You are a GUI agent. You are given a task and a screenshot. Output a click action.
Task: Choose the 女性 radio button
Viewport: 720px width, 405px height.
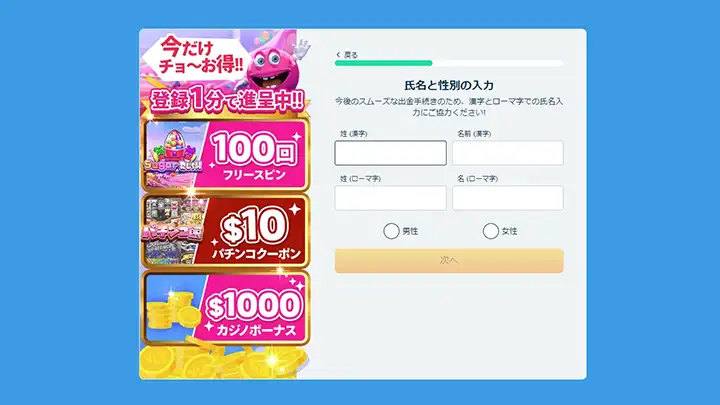(x=490, y=231)
